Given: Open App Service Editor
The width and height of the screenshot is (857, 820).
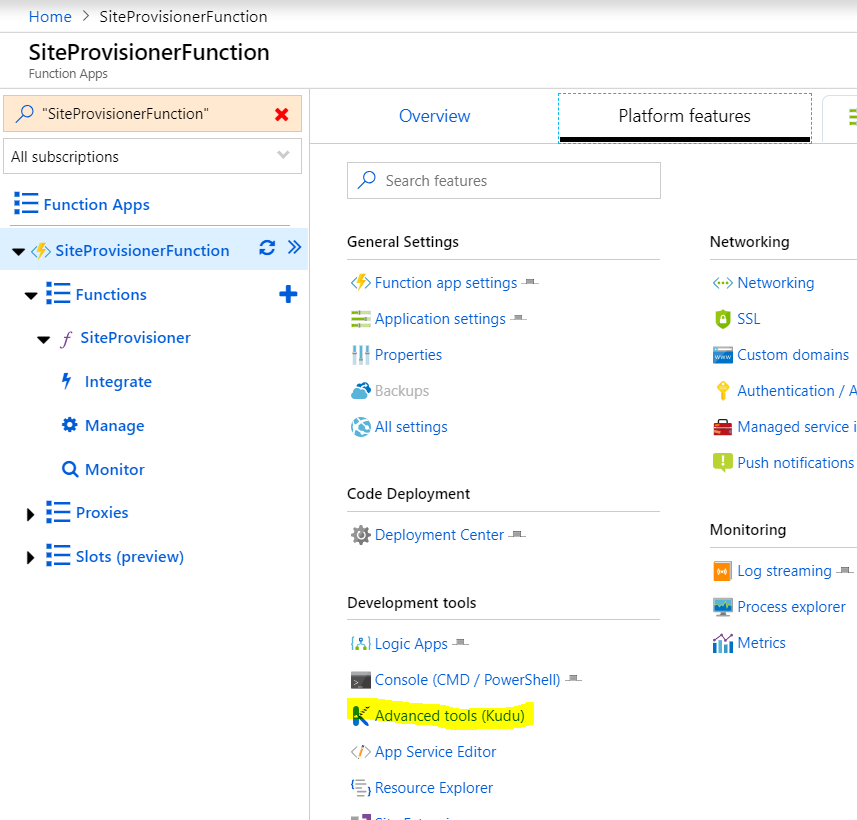Looking at the screenshot, I should (x=435, y=752).
